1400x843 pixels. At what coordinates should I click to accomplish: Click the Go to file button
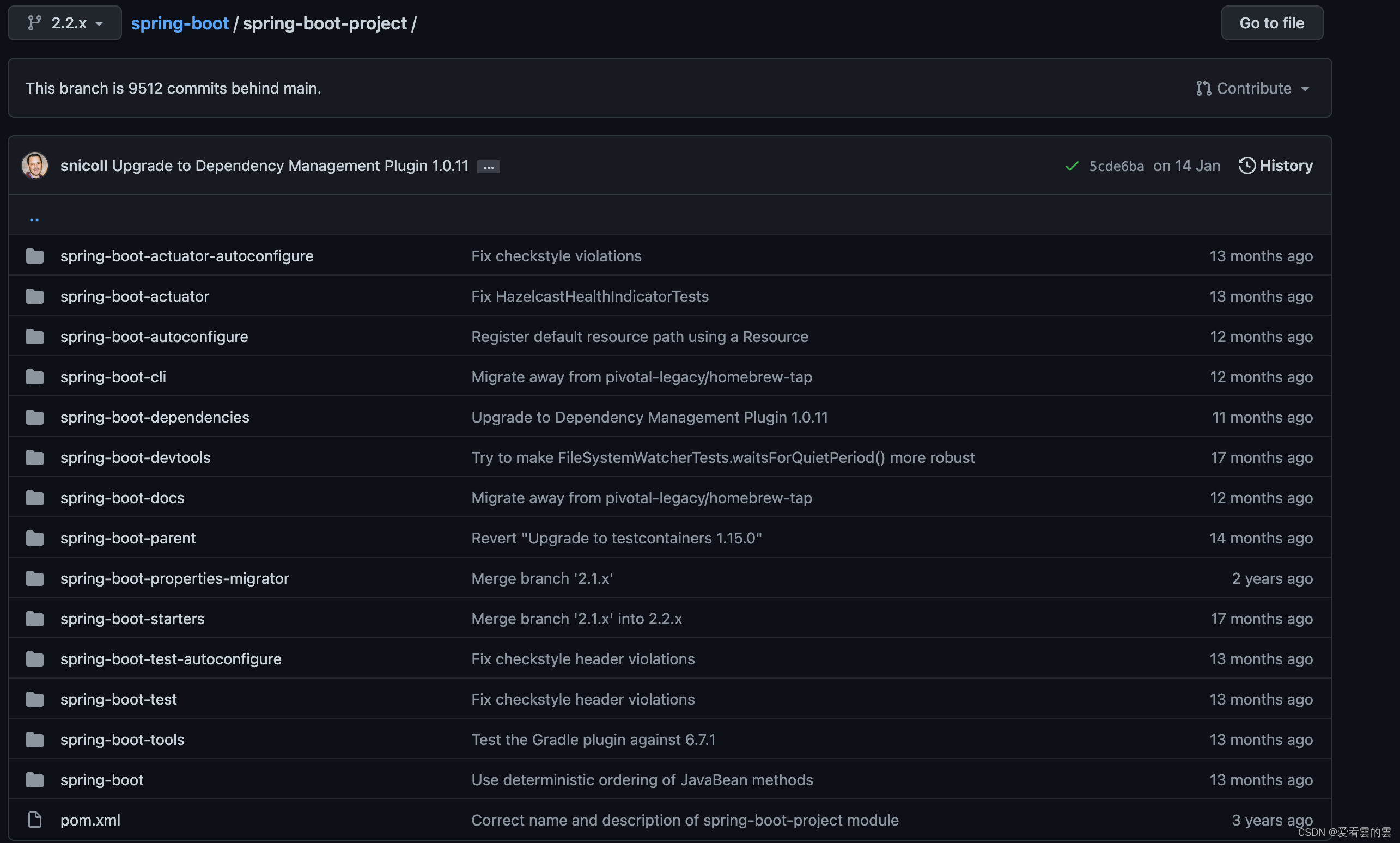pos(1271,23)
